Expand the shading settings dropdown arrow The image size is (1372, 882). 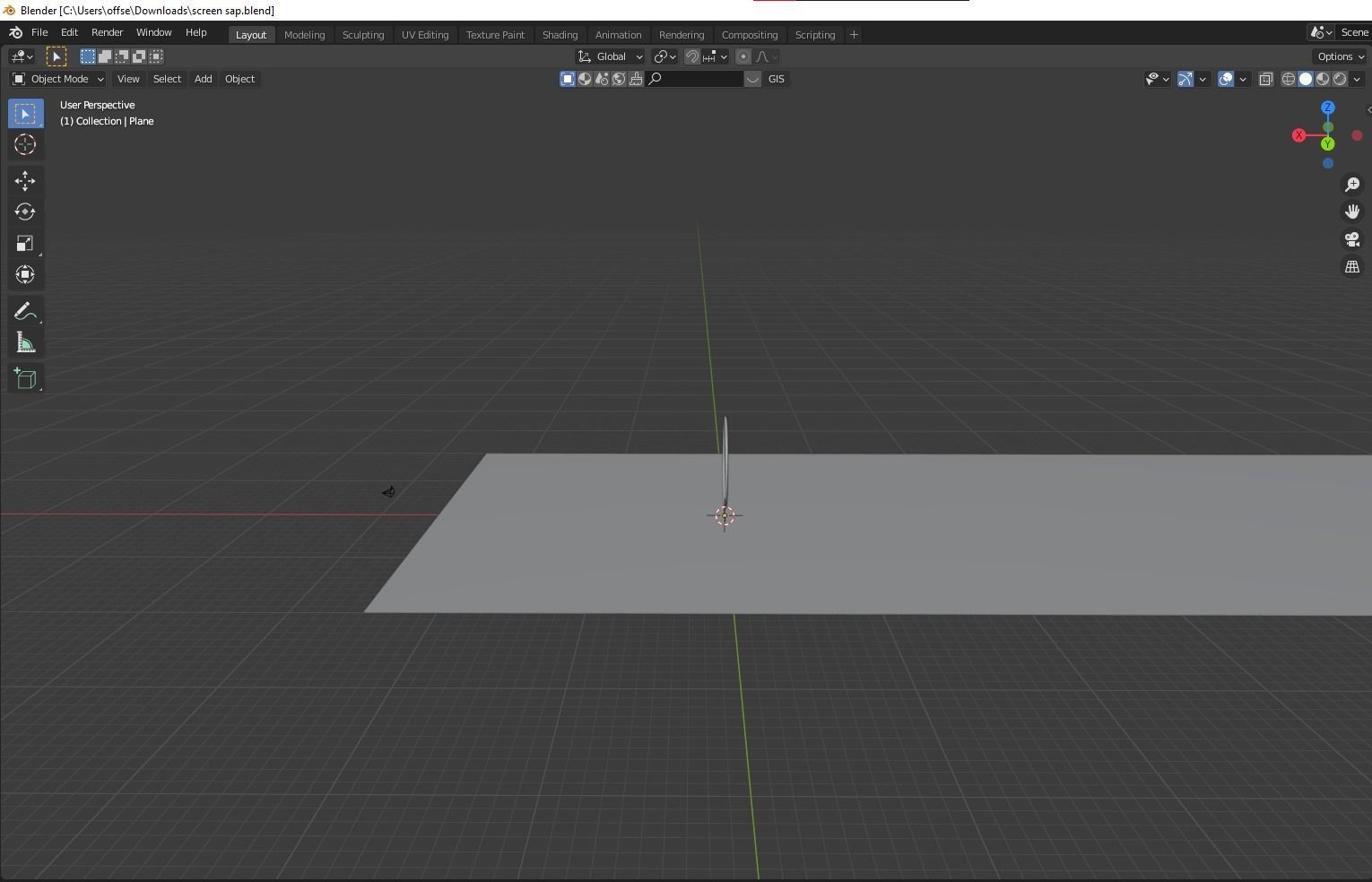point(1357,79)
